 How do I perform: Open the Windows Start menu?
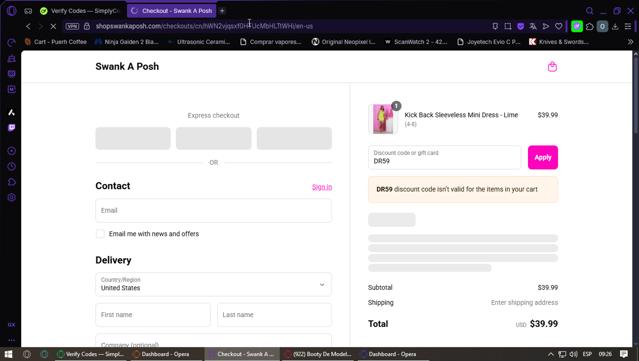click(x=8, y=354)
